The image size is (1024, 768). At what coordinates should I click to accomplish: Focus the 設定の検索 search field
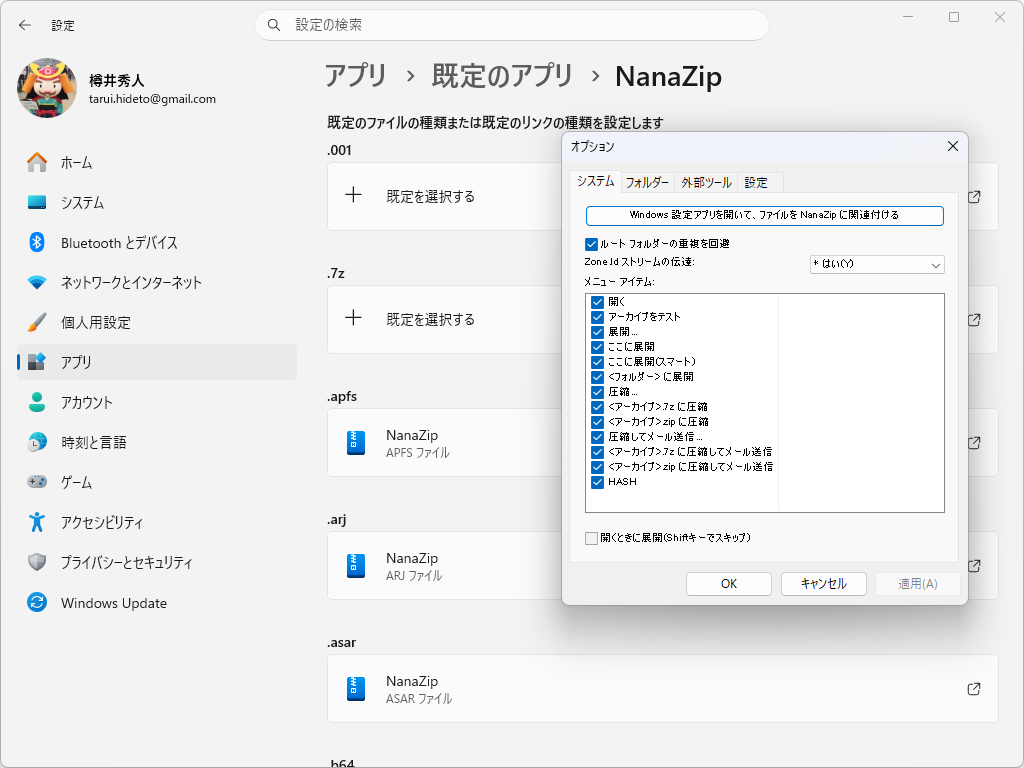click(511, 25)
